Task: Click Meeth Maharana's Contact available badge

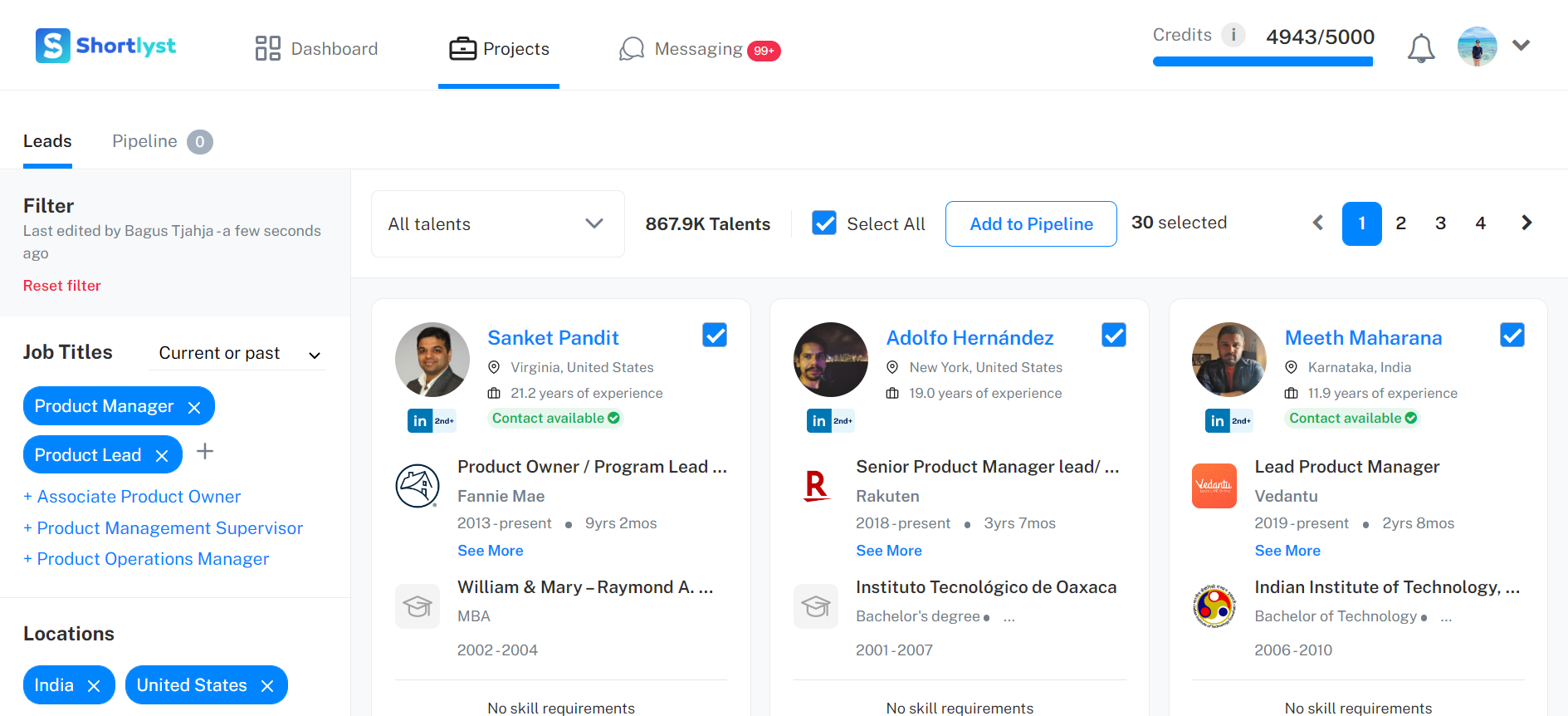Action: (x=1352, y=418)
